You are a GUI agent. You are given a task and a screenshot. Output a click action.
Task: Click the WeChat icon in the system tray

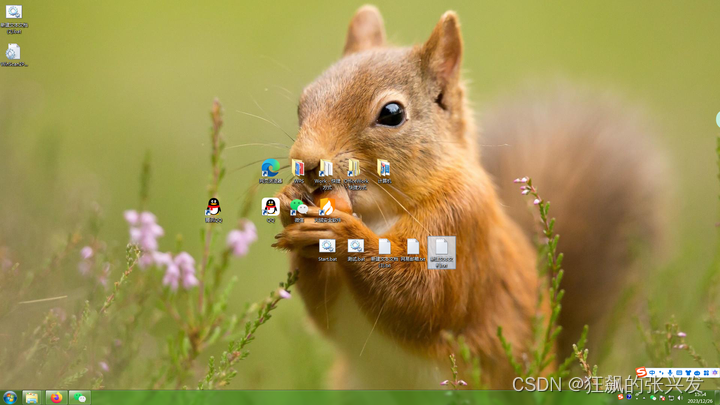(653, 398)
